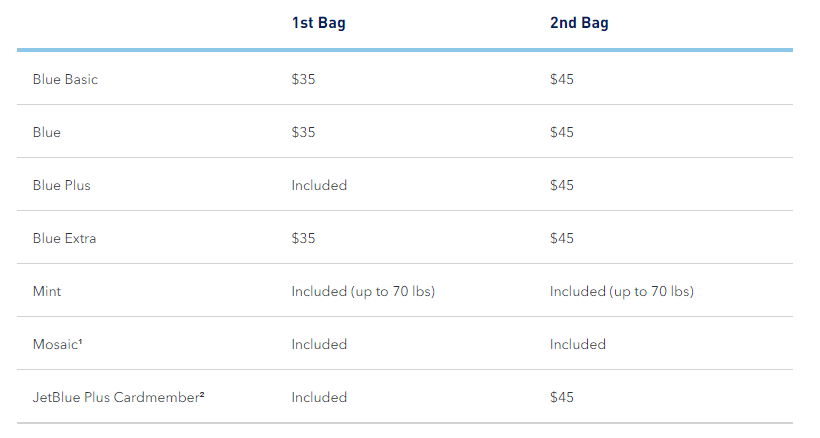The width and height of the screenshot is (820, 438).
Task: Click the 1st Bag column header
Action: (318, 24)
